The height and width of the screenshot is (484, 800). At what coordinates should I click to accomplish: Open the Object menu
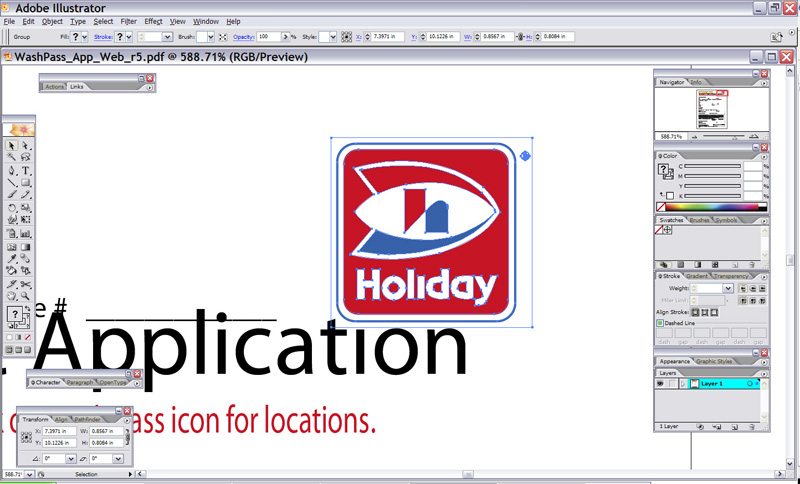pyautogui.click(x=52, y=21)
